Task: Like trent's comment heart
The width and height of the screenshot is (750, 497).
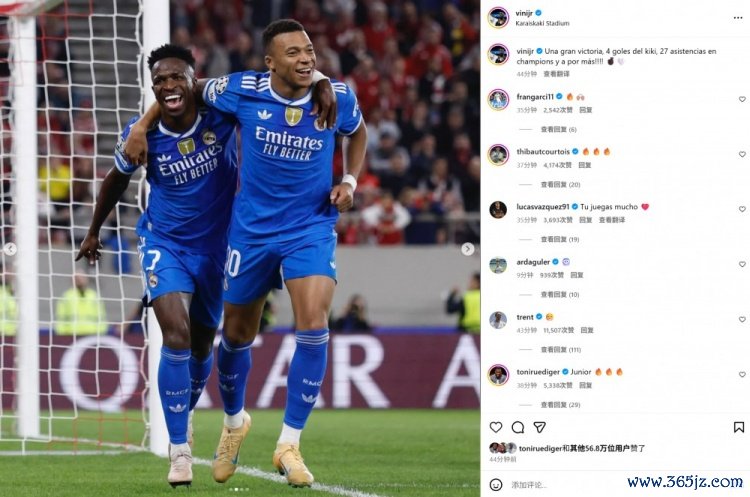Action: click(742, 319)
